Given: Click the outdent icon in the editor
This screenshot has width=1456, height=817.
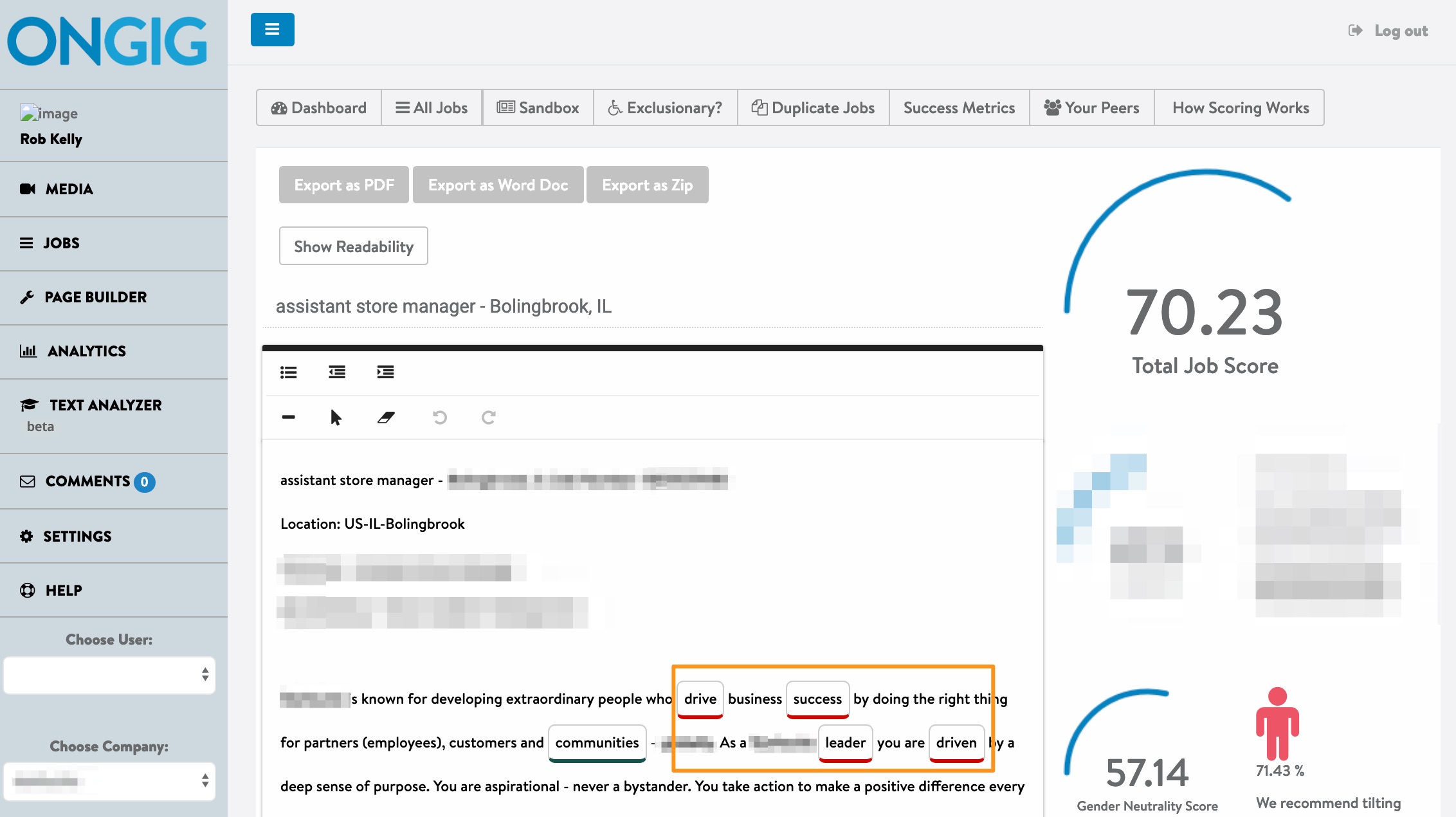Looking at the screenshot, I should pos(337,372).
